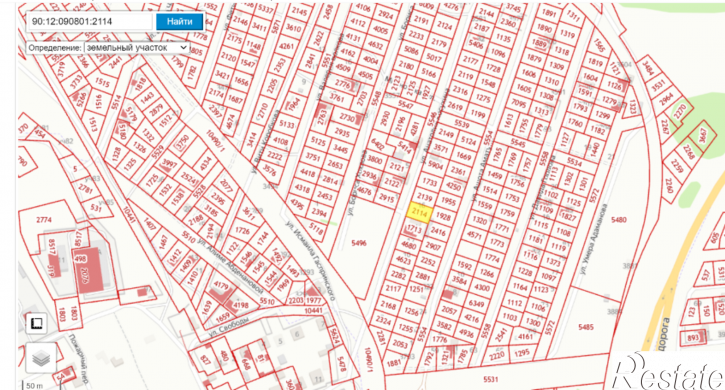Click the blue Найти search button

pos(179,22)
